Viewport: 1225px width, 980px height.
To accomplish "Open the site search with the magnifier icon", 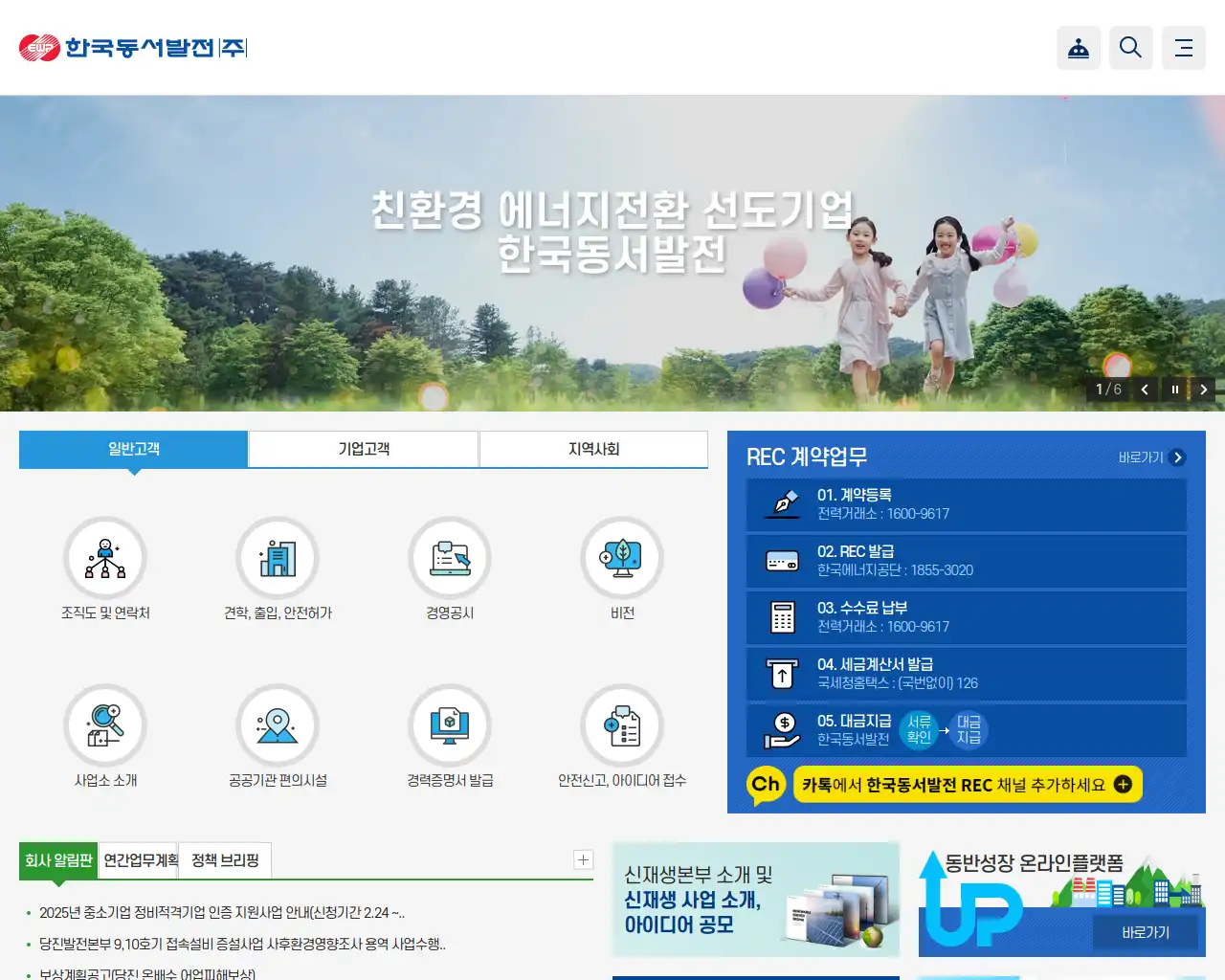I will coord(1131,47).
